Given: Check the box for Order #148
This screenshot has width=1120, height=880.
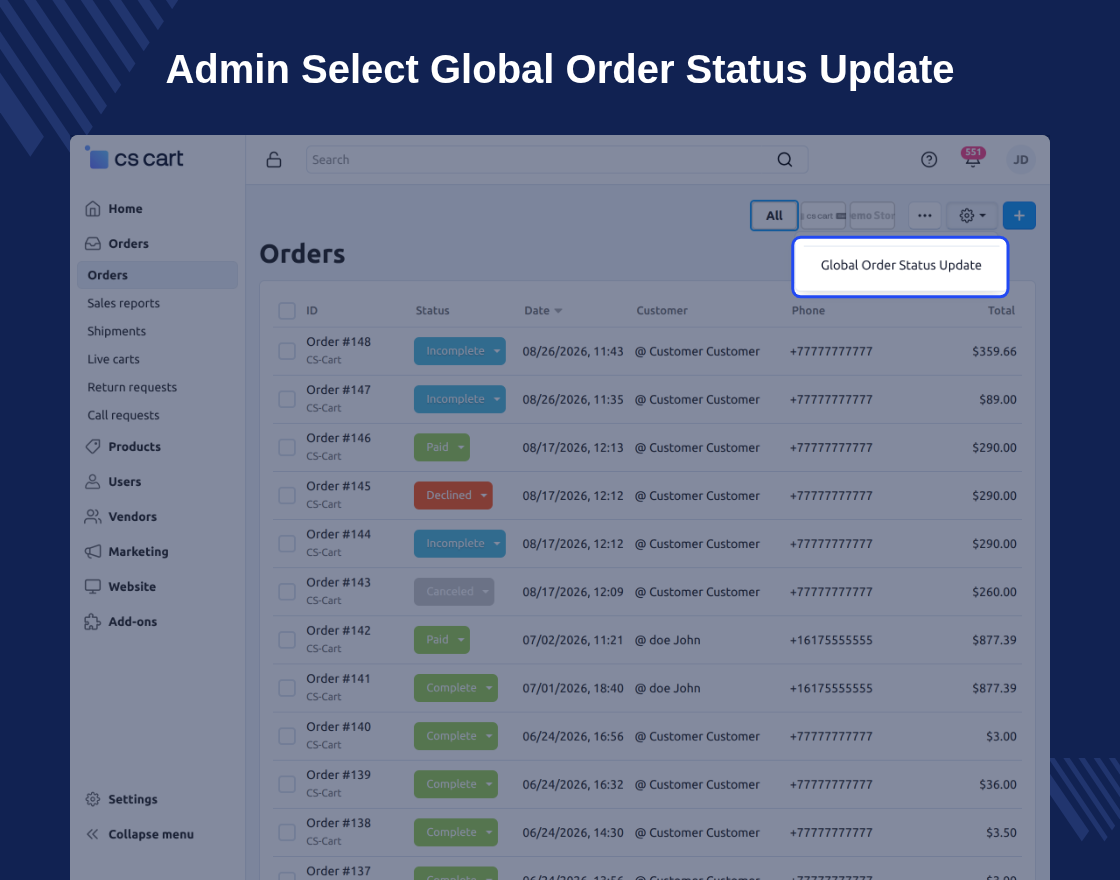Looking at the screenshot, I should 287,351.
